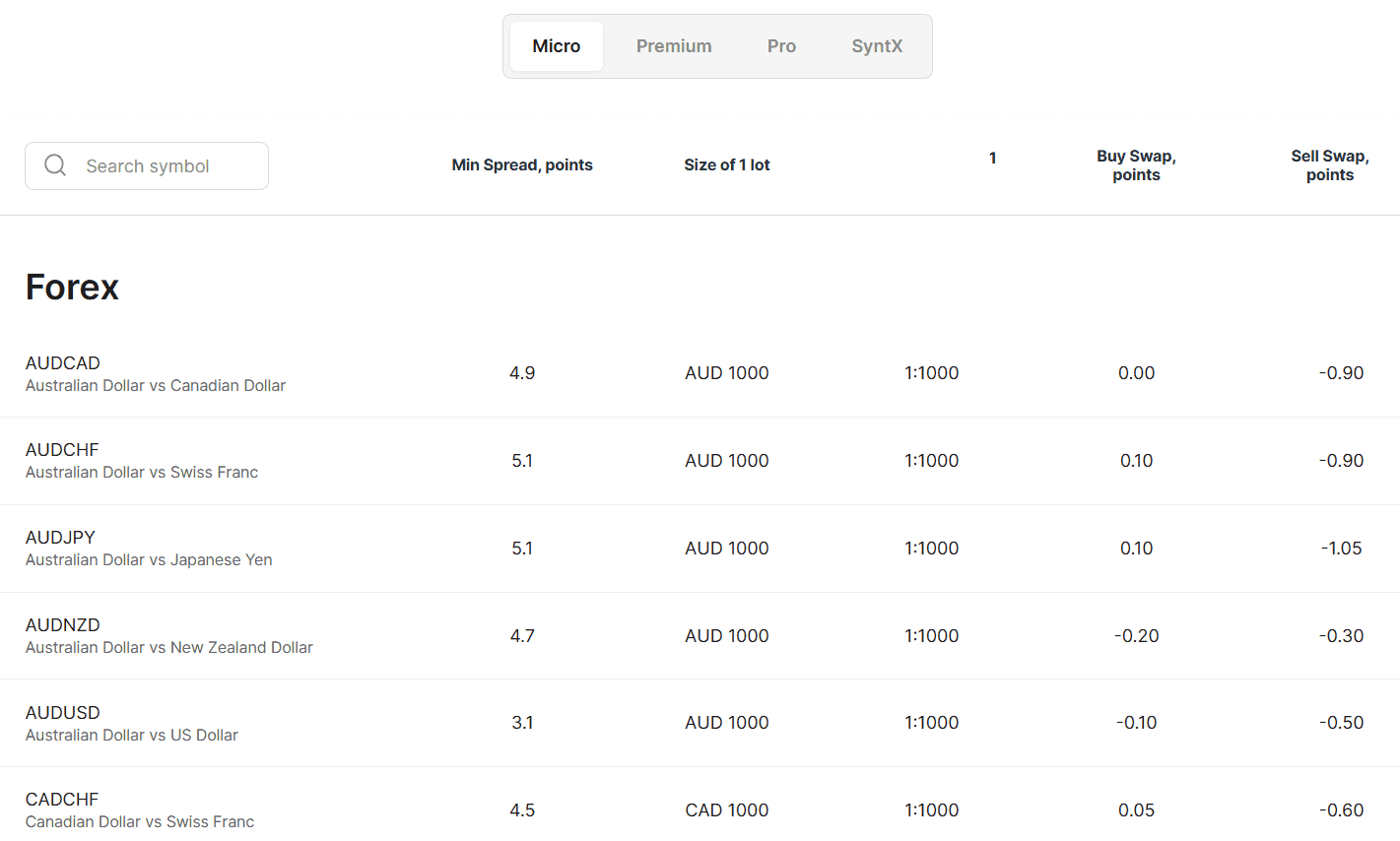The width and height of the screenshot is (1400, 841).
Task: Click the Australian Dollar vs US Dollar subtitle
Action: tap(131, 735)
